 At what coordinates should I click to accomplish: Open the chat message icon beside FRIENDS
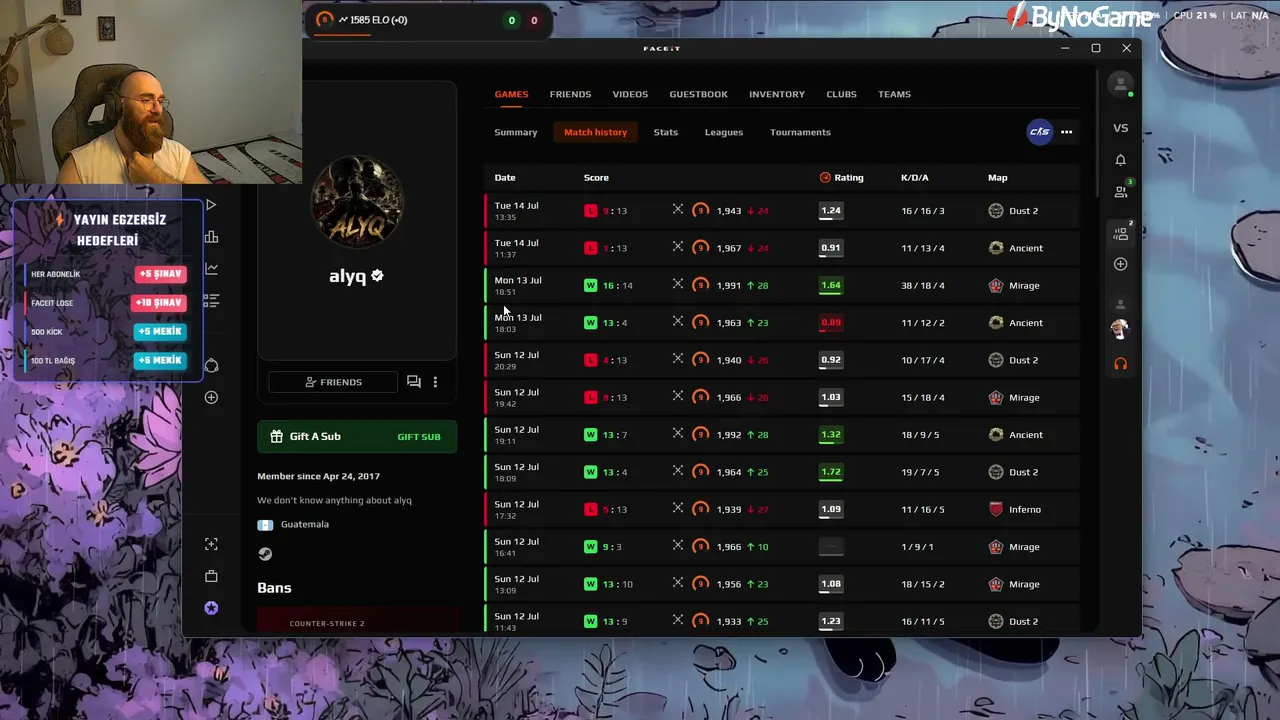point(414,382)
